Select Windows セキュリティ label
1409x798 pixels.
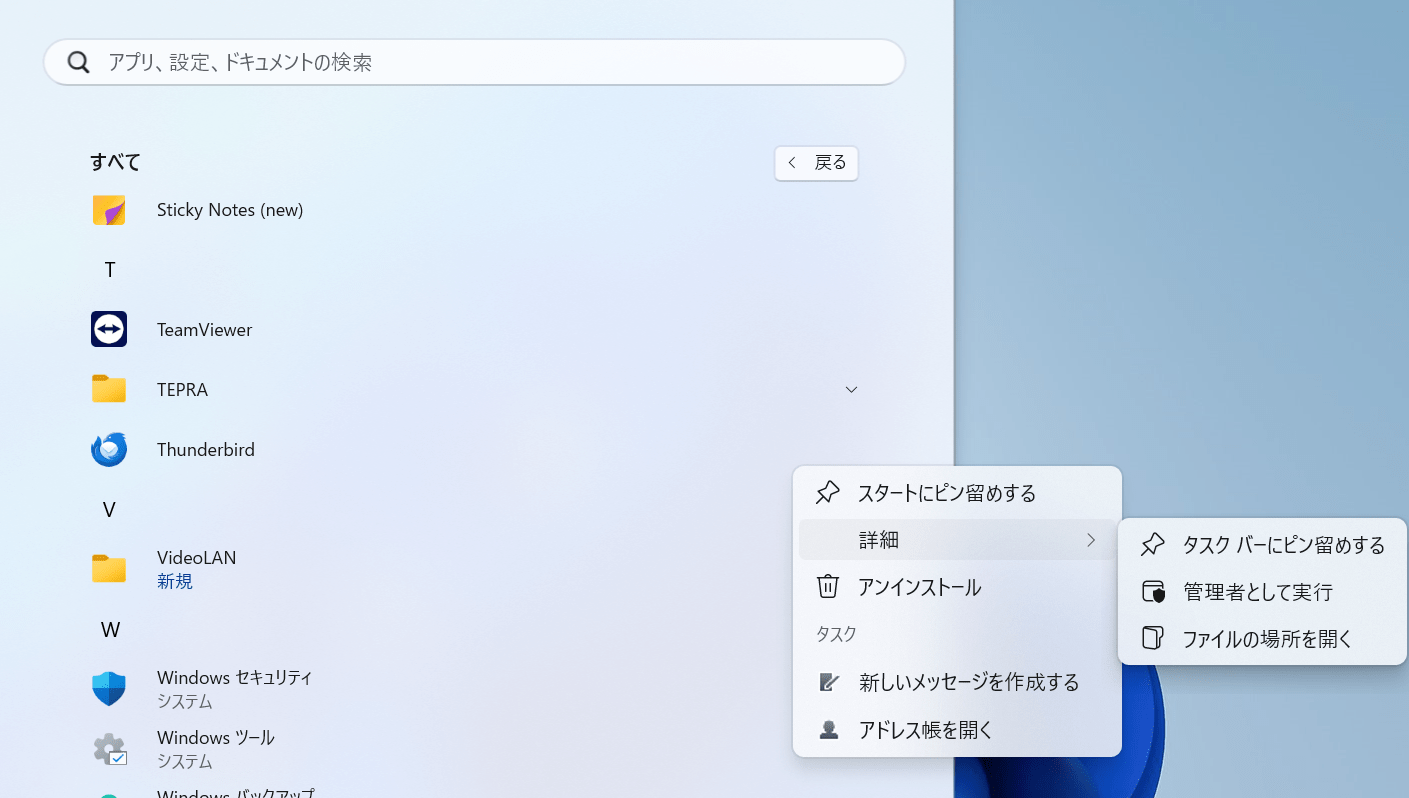(x=235, y=678)
